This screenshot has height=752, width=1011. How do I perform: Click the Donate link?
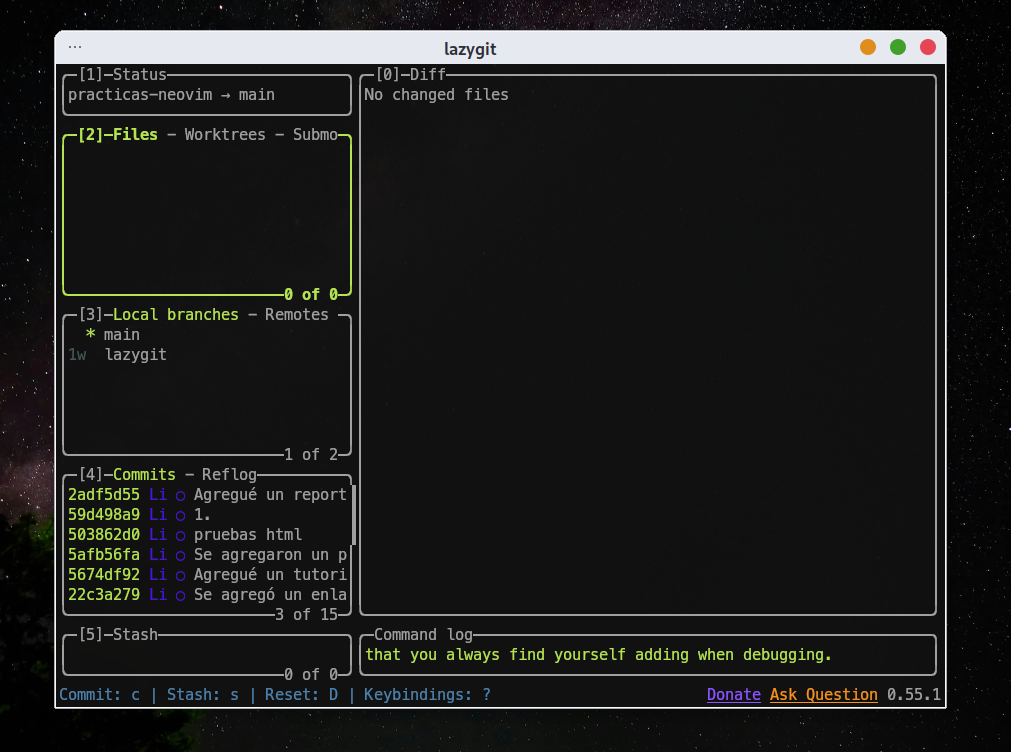click(733, 694)
